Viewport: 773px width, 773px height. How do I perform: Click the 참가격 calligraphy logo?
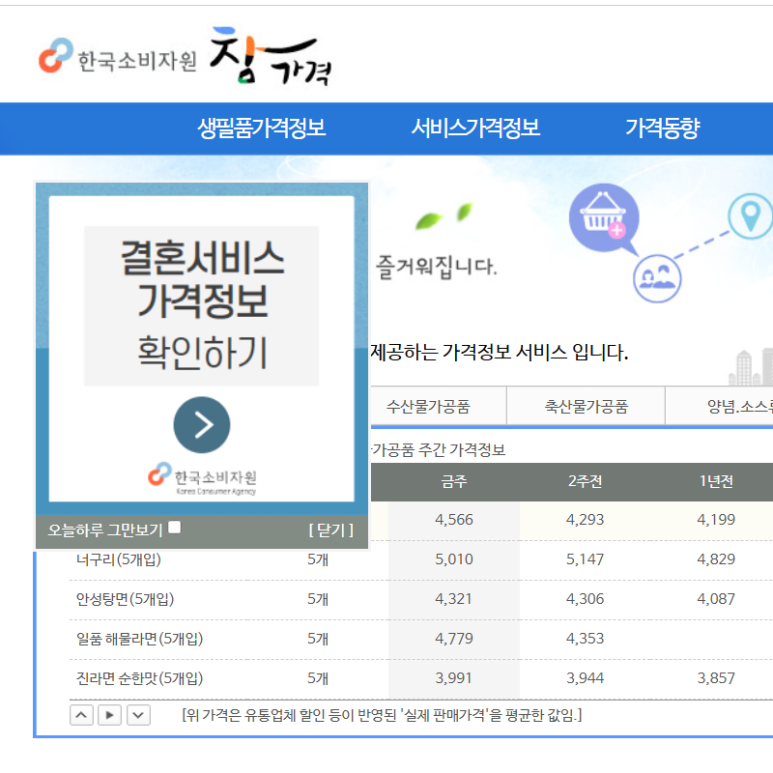click(x=271, y=56)
